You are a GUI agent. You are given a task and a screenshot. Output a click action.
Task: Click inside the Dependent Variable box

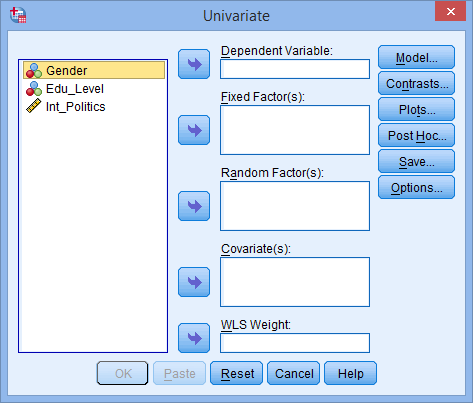[x=295, y=69]
